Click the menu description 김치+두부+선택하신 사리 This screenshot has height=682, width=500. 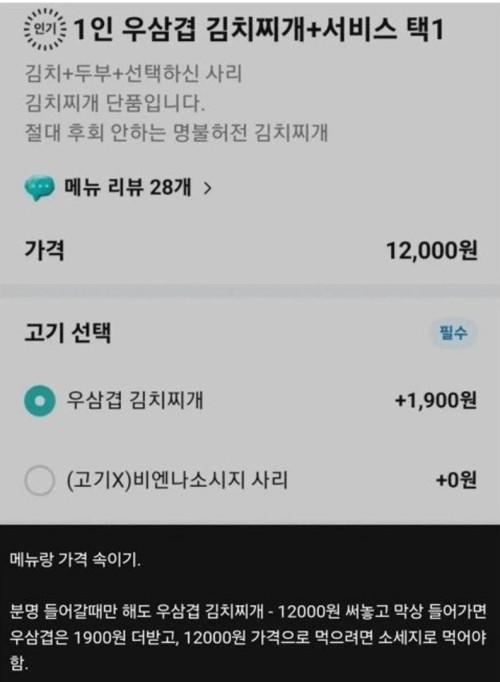[x=133, y=74]
